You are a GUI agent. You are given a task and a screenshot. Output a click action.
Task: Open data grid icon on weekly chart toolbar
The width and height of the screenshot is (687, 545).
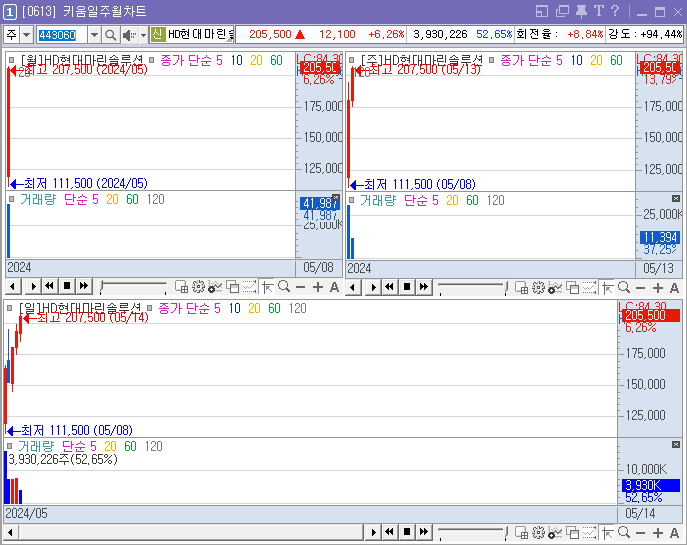tap(521, 287)
